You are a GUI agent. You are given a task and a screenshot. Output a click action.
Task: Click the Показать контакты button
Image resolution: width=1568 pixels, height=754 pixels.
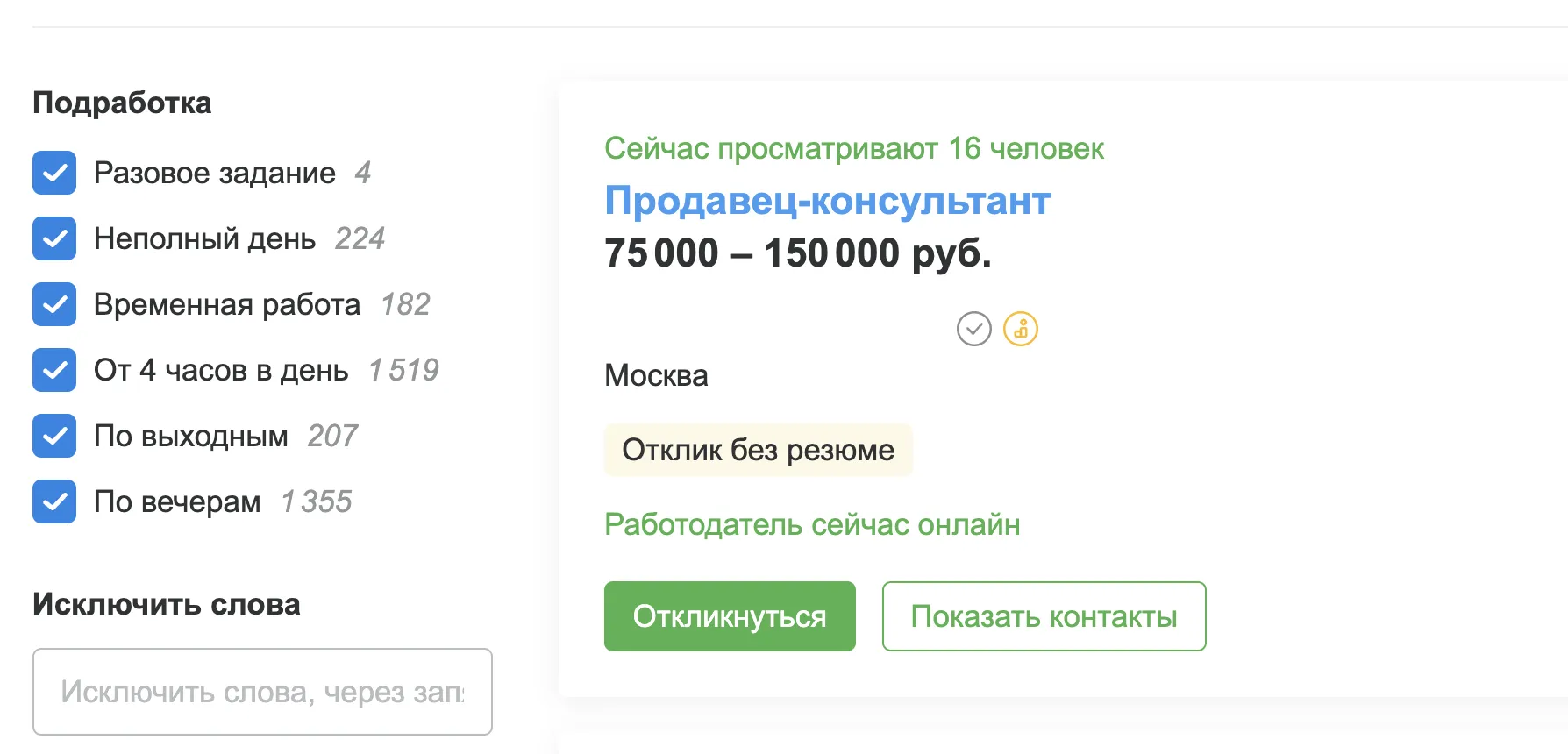pyautogui.click(x=1044, y=616)
